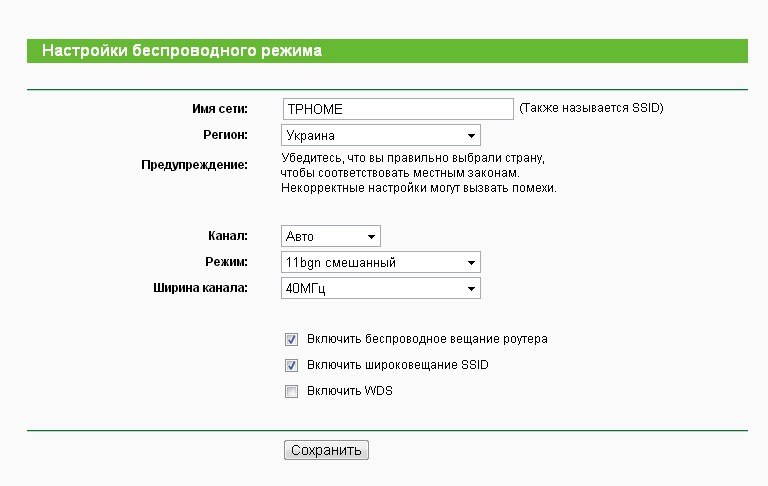Viewport: 768px width, 486px height.
Task: Click the note Также называется SSID
Action: tap(591, 108)
